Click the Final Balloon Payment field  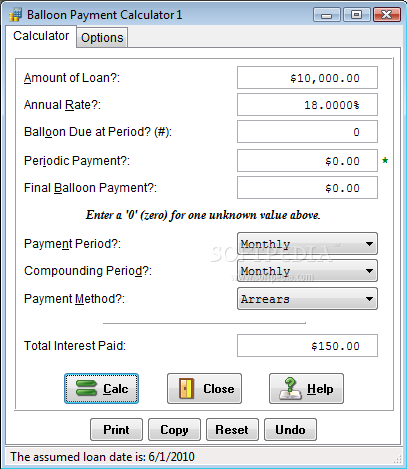pyautogui.click(x=307, y=188)
